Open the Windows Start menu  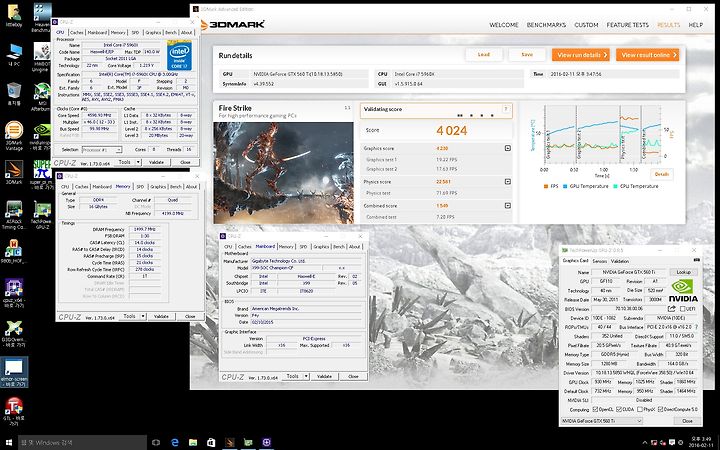[9, 443]
